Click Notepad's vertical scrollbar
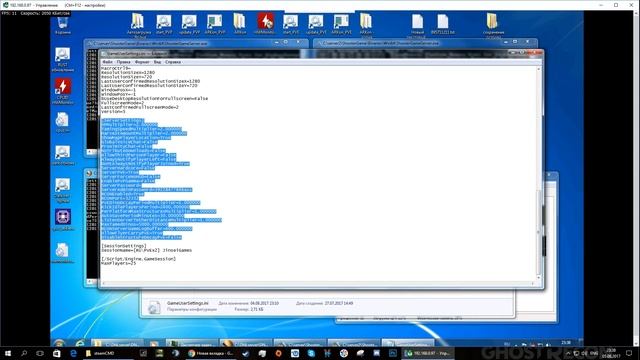This screenshot has width=640, height=360. (x=538, y=173)
